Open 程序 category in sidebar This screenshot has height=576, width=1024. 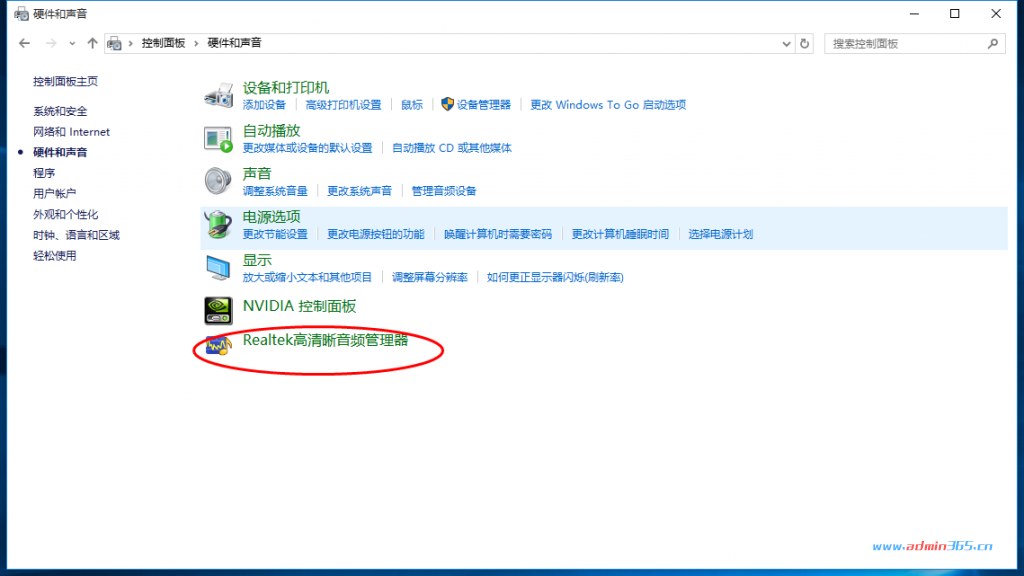coord(44,173)
